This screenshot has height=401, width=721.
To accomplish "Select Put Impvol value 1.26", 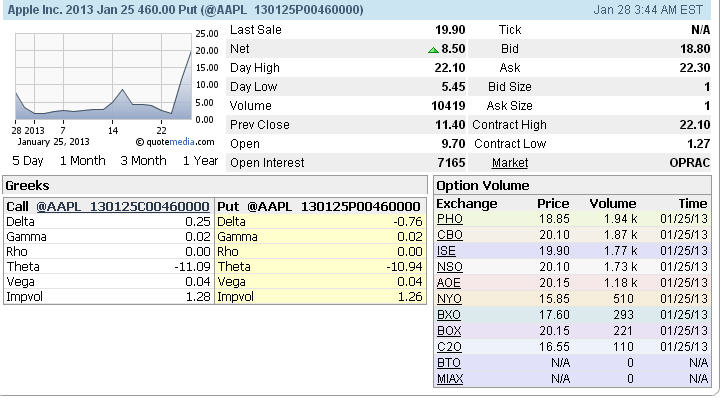I will coord(410,297).
